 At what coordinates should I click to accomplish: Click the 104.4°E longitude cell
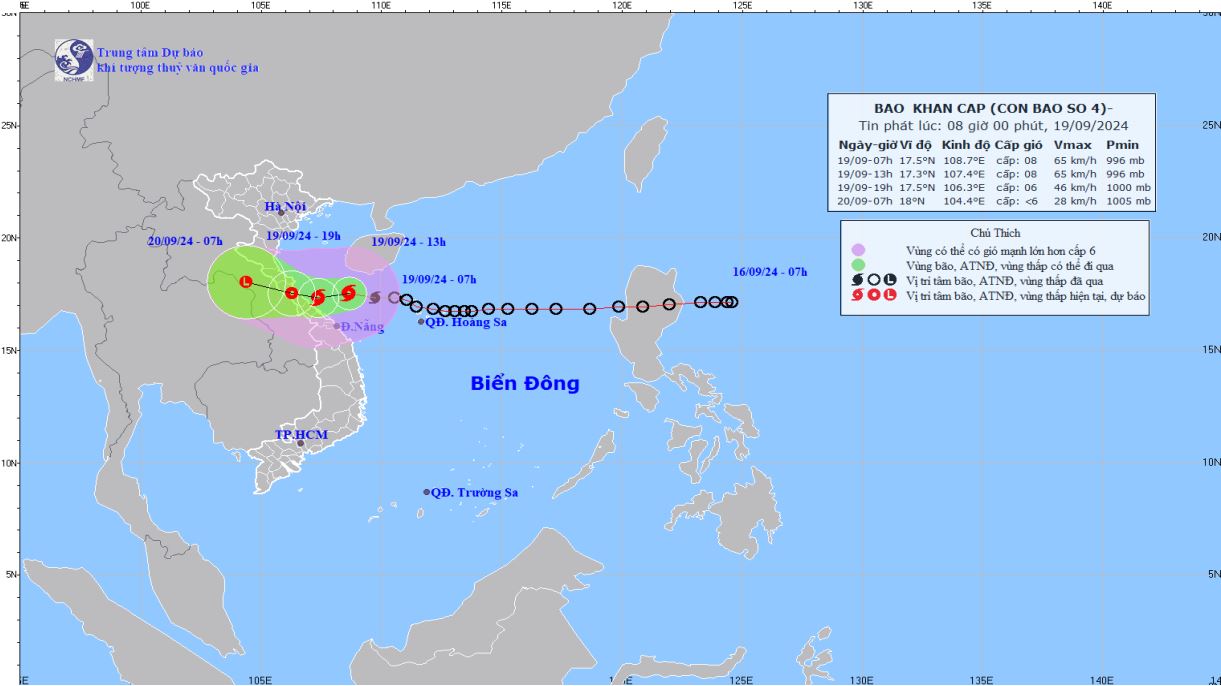[965, 202]
